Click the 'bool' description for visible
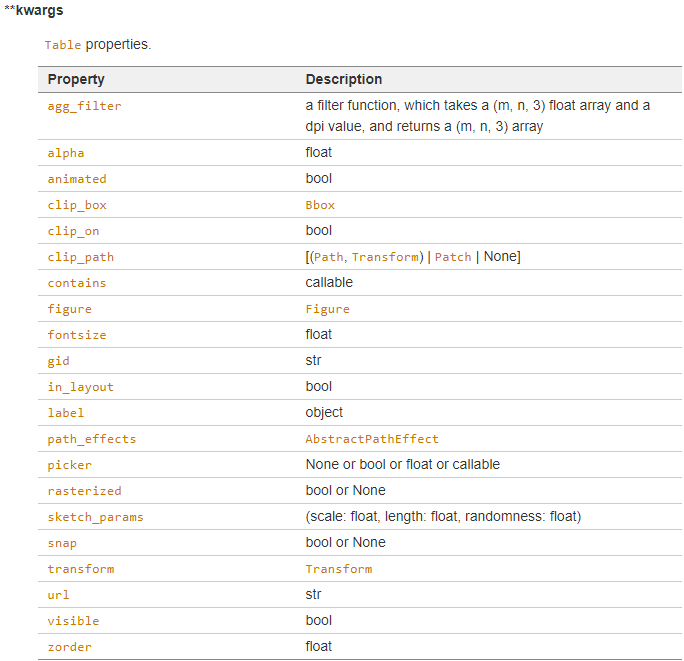The image size is (684, 661). coord(318,621)
